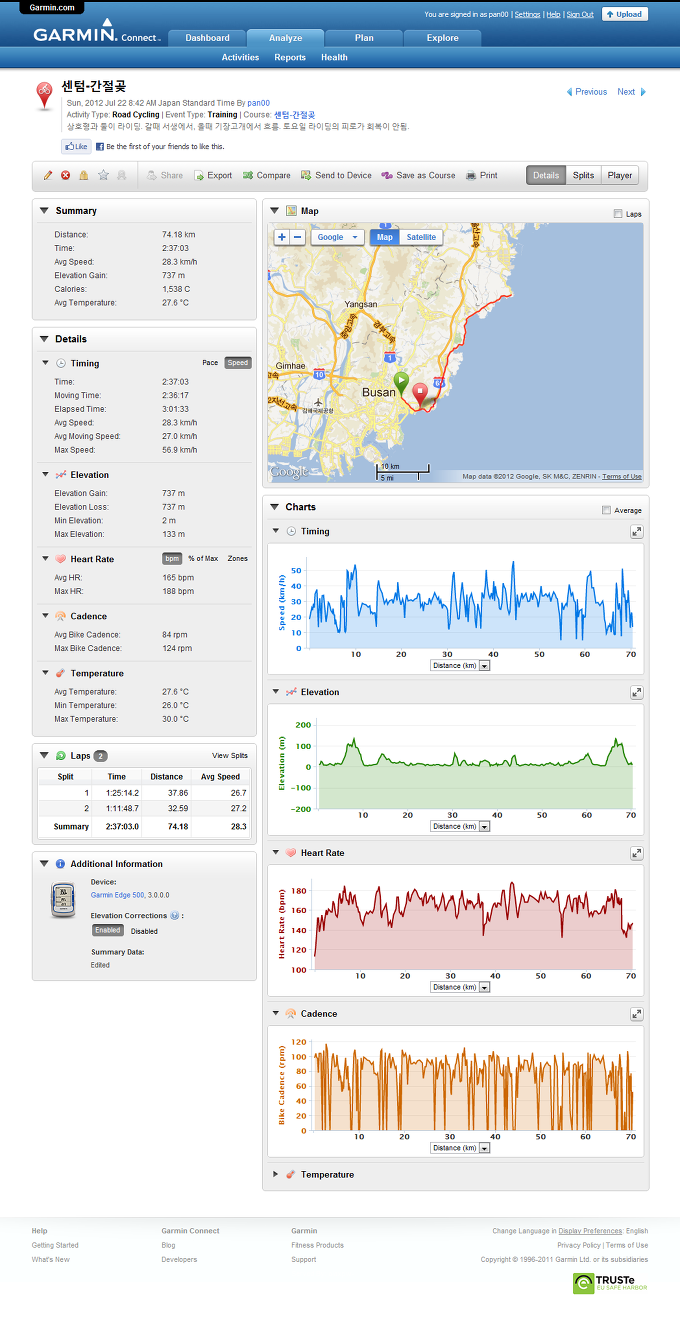Switch to Player view
The height and width of the screenshot is (1317, 680).
click(x=620, y=175)
